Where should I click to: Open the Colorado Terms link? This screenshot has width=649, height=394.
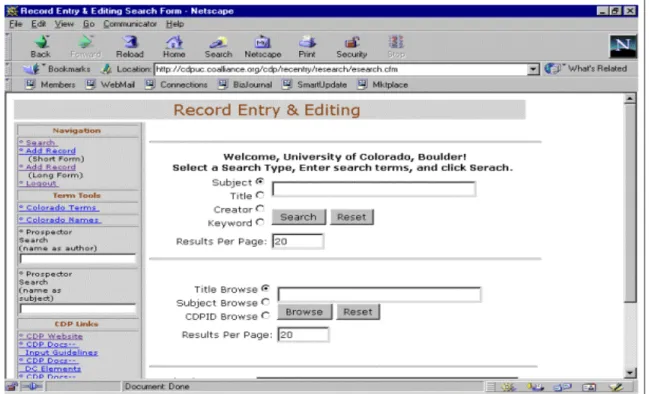(x=58, y=208)
